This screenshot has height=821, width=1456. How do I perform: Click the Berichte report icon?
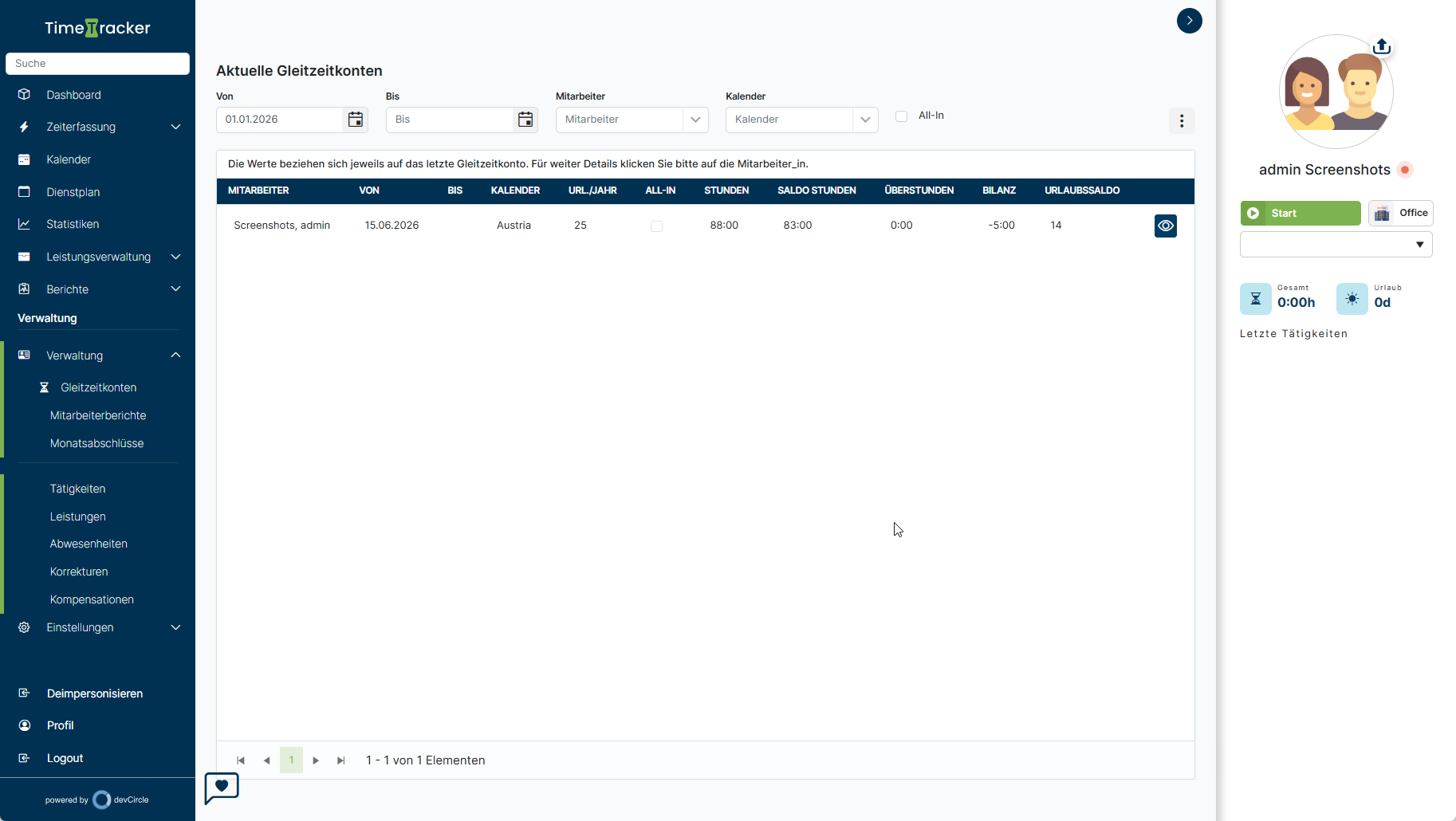[x=24, y=289]
